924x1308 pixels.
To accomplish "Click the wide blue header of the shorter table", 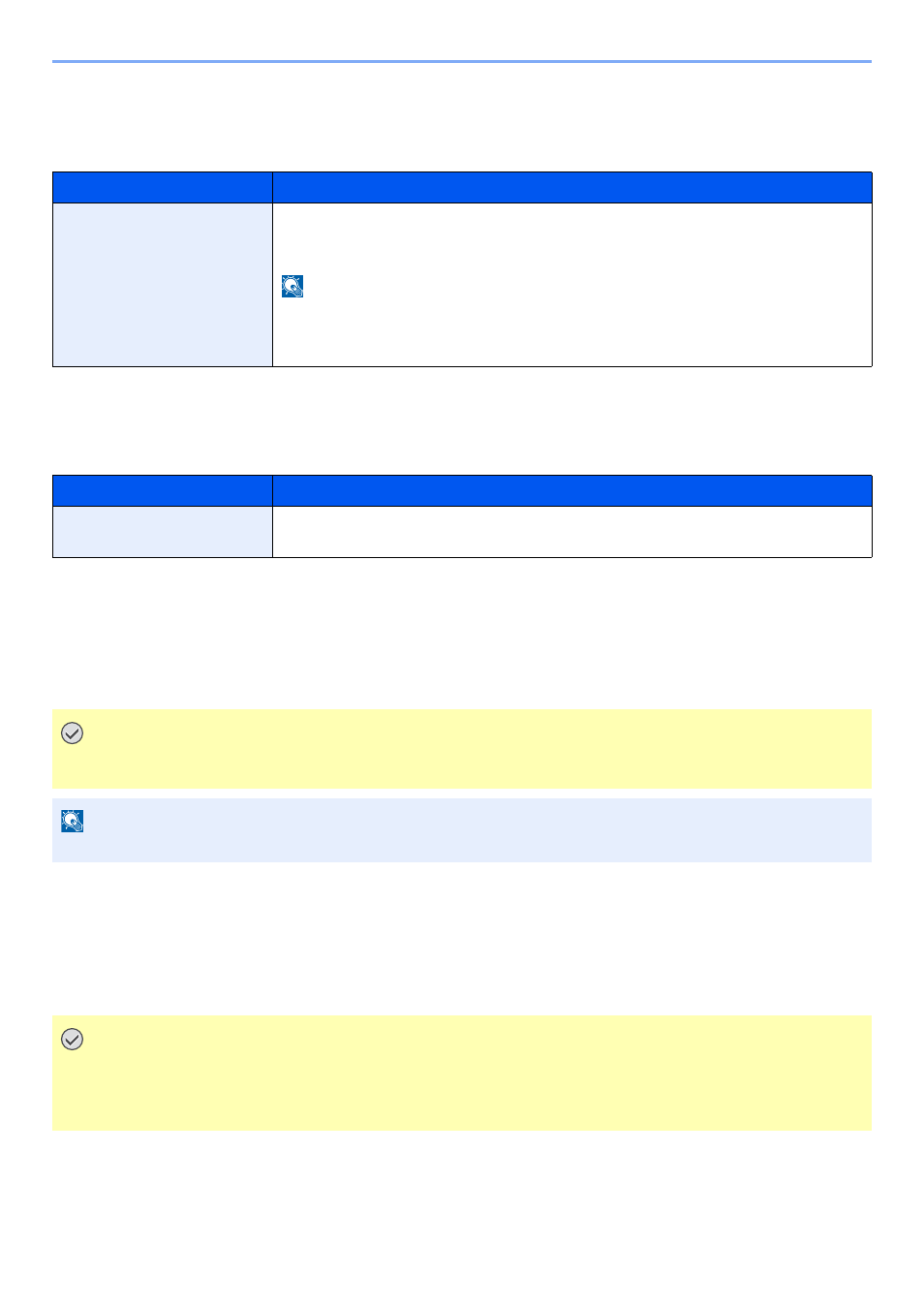I will pos(572,491).
